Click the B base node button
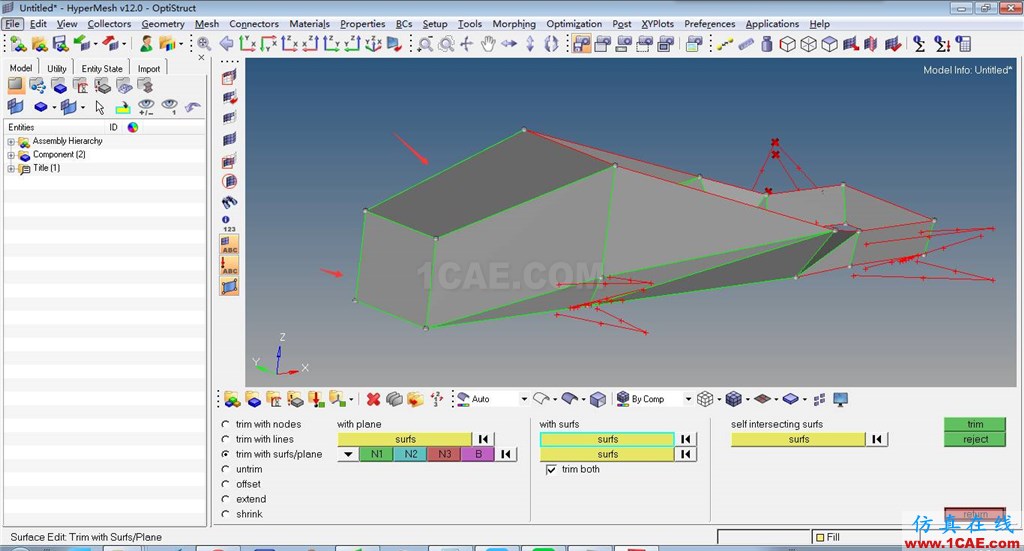This screenshot has width=1024, height=551. click(478, 454)
